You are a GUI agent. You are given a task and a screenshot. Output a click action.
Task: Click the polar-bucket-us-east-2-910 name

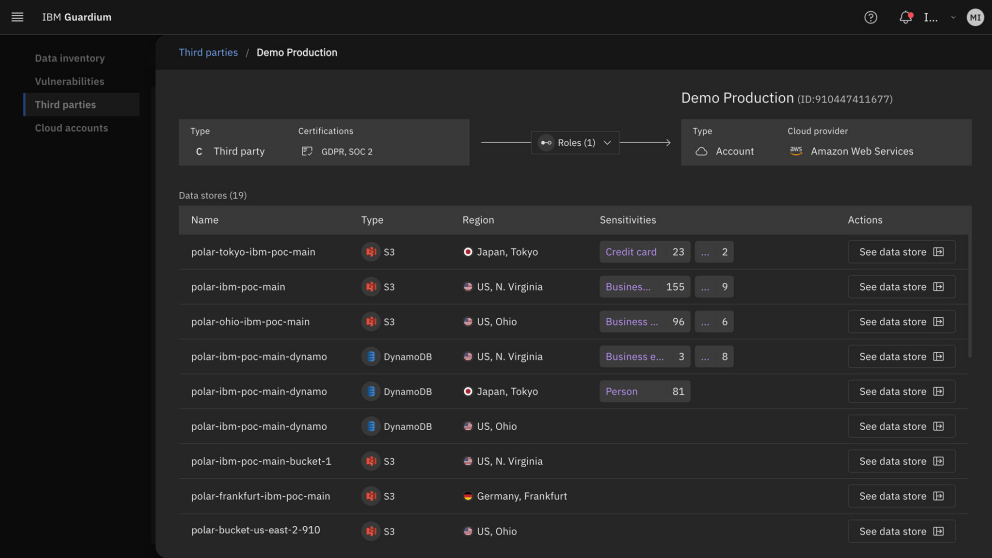click(x=256, y=530)
